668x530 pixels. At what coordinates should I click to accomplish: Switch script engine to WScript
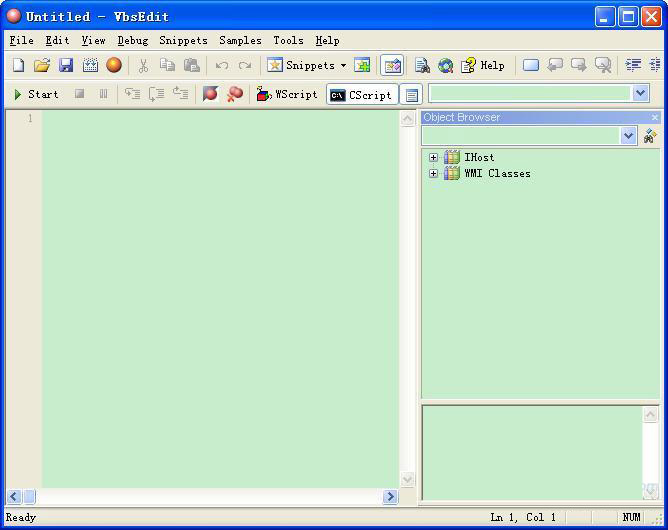tap(287, 94)
